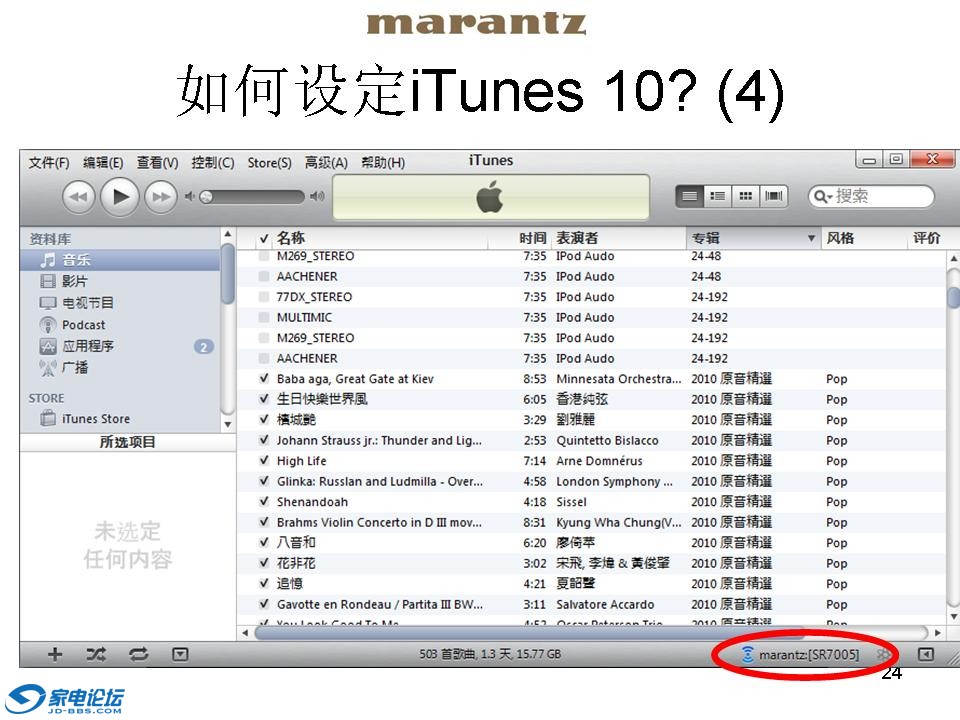Click the track list scroll down arrow

point(953,617)
